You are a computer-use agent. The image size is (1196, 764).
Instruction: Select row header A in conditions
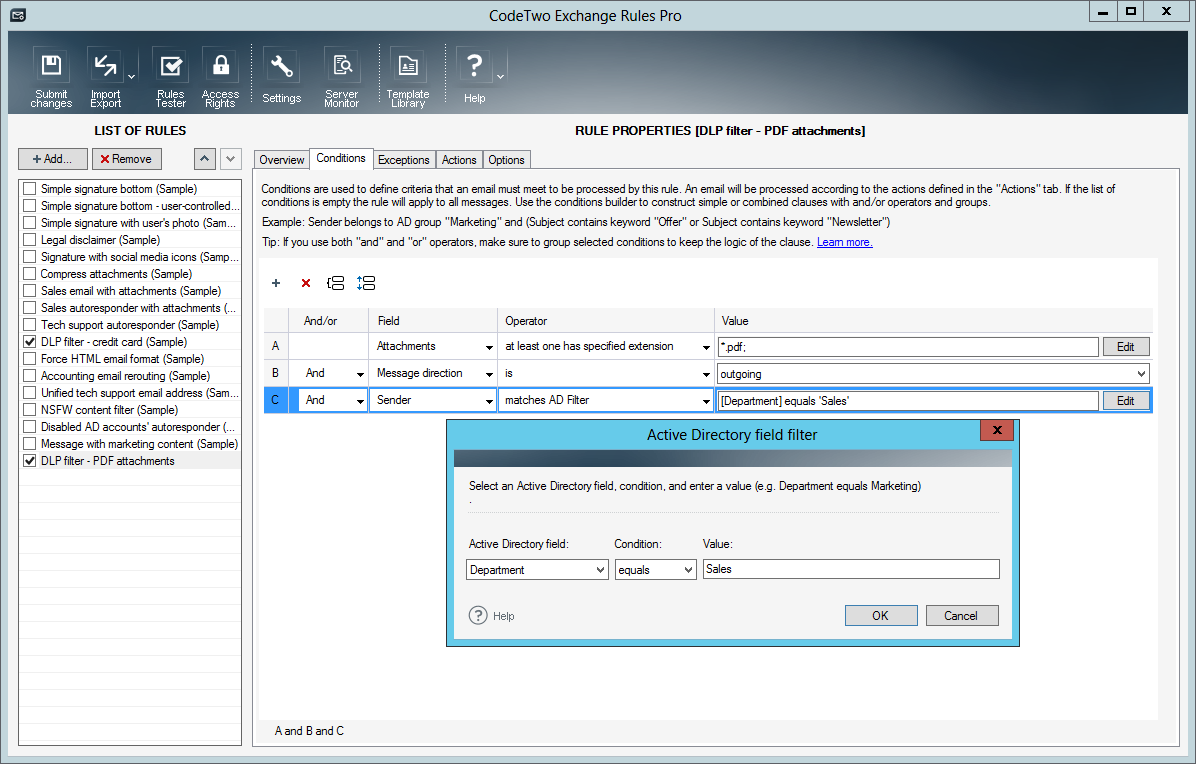(275, 346)
